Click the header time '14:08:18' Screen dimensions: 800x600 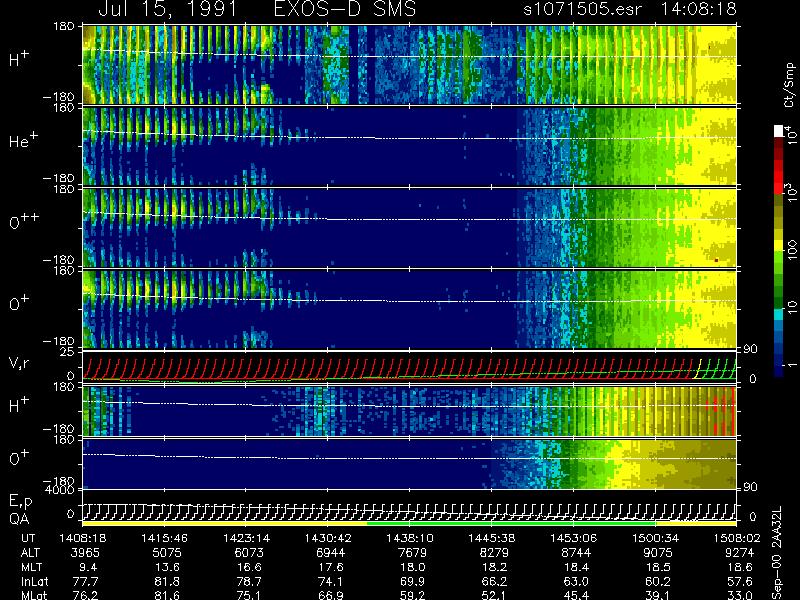(x=698, y=9)
